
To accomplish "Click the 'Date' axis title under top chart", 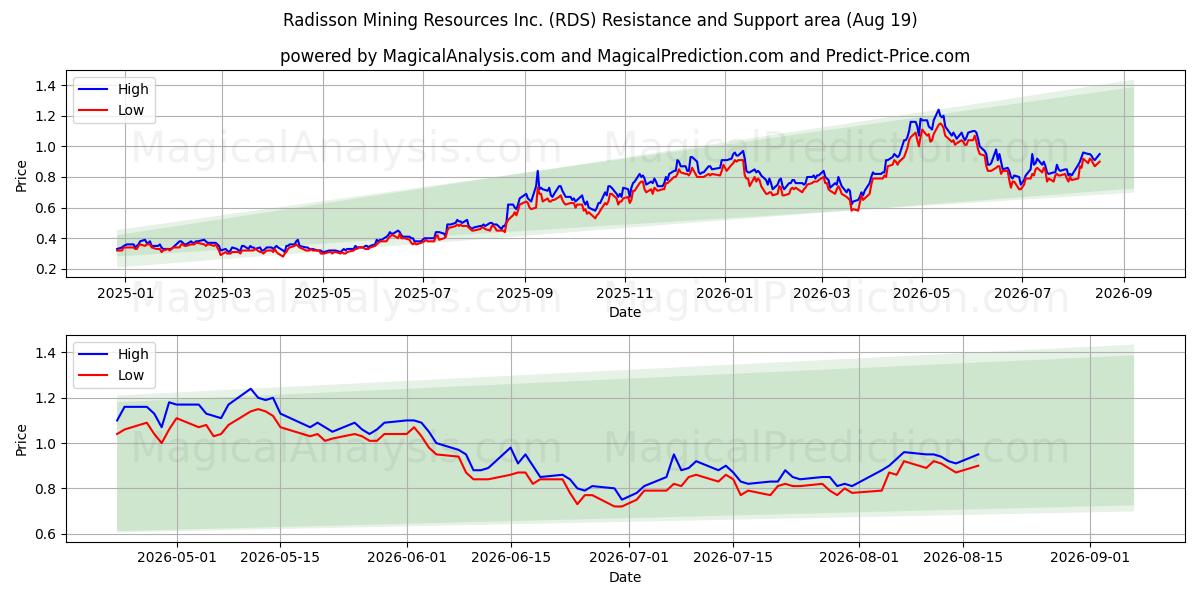I will point(625,313).
